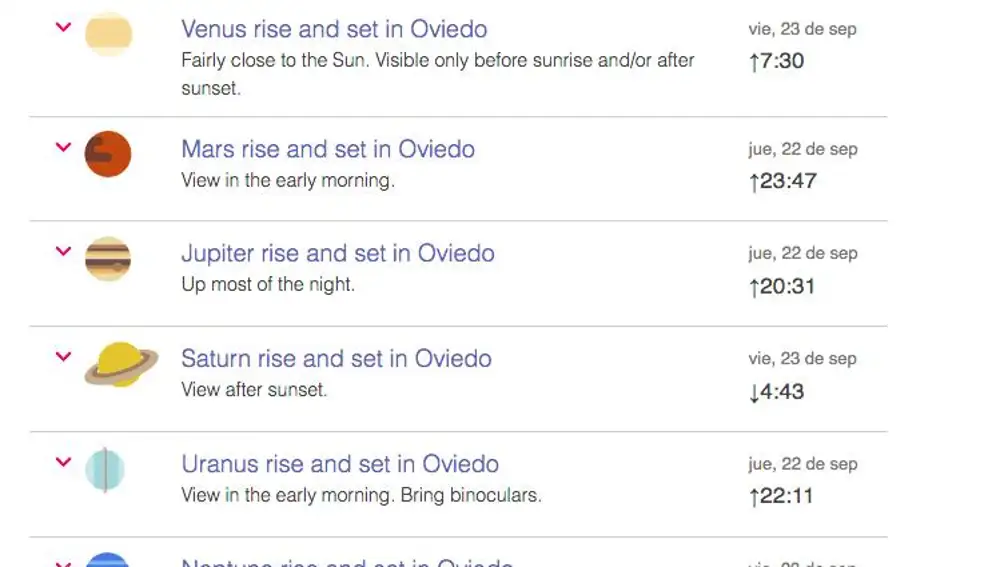Open Venus rise and set in Oviedo
This screenshot has height=567, width=1000.
pos(334,29)
